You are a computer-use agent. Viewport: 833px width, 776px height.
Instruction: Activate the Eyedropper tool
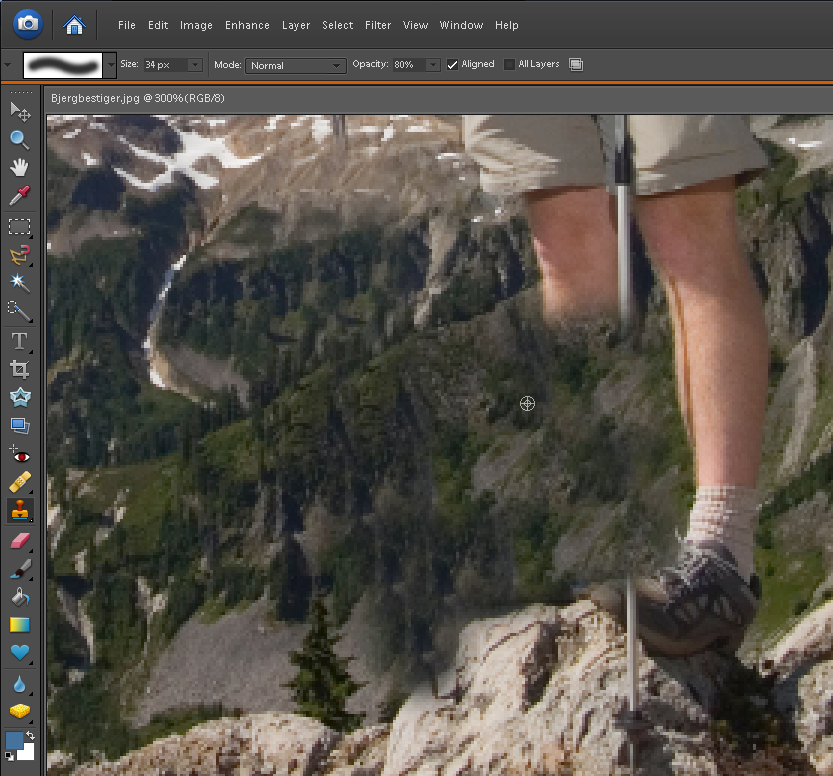click(x=20, y=196)
